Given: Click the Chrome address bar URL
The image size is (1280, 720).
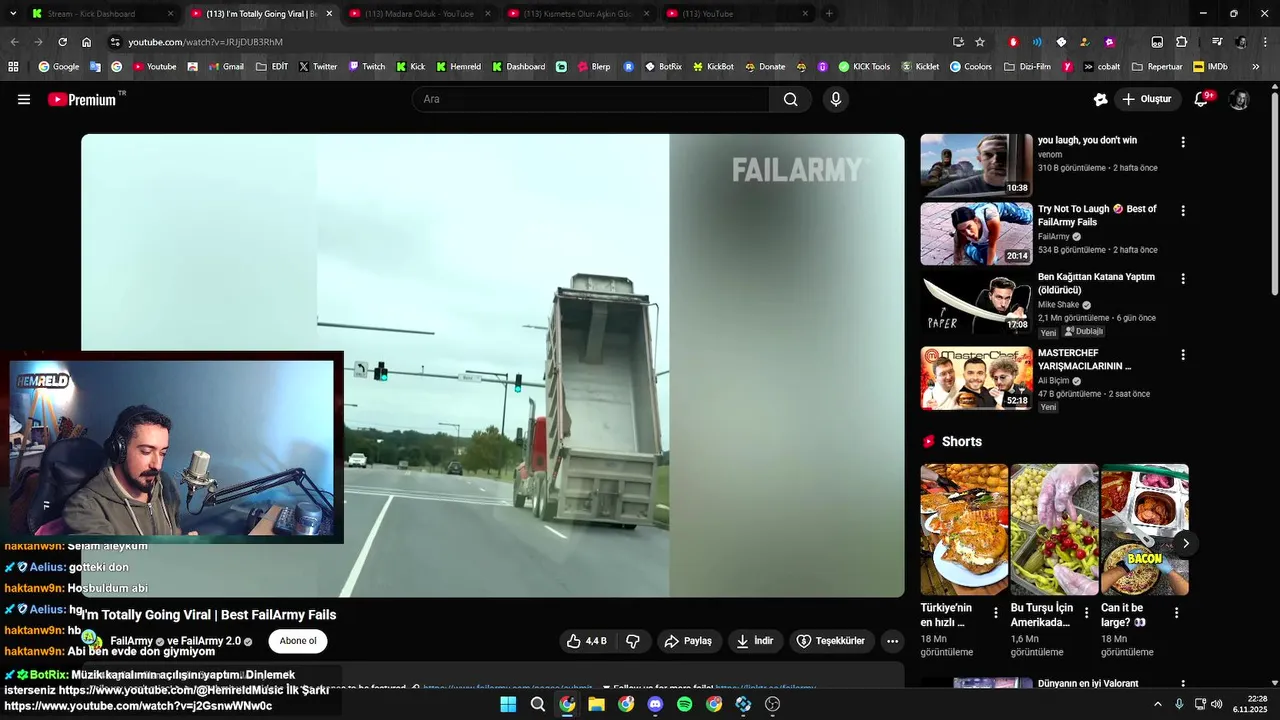Looking at the screenshot, I should coord(205,42).
